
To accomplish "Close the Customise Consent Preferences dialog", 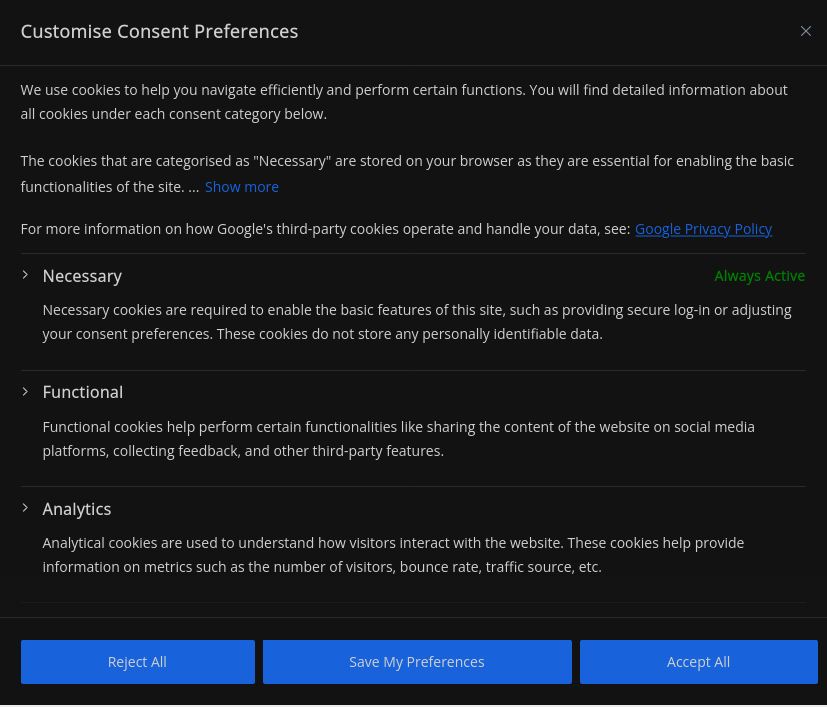I will tap(806, 31).
